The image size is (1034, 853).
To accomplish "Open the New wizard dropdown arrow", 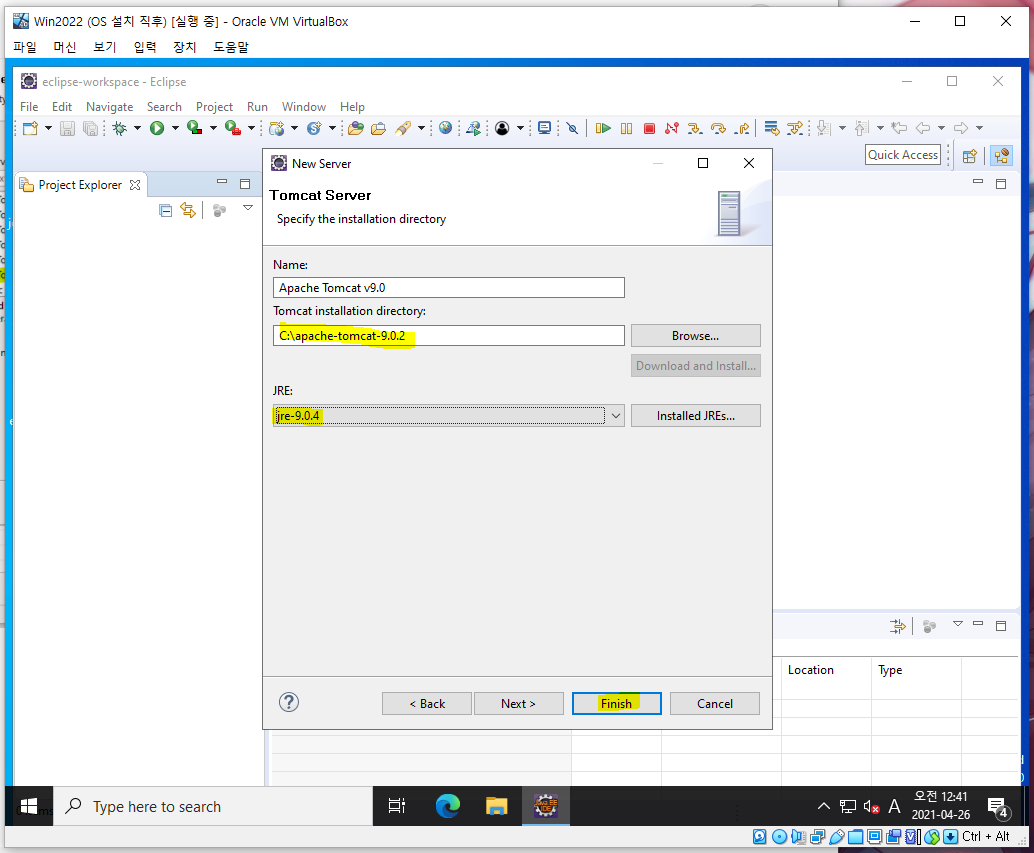I will tap(48, 128).
